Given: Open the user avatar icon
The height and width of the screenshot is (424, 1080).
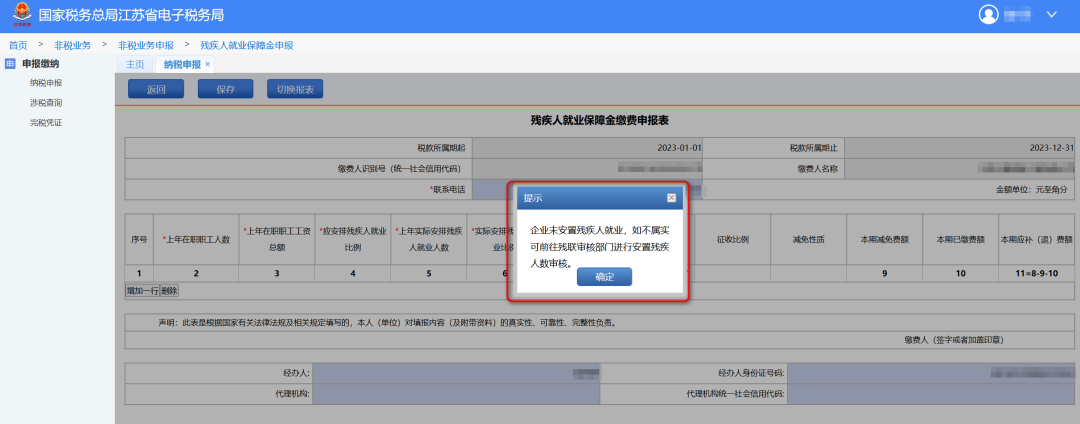Looking at the screenshot, I should coord(988,14).
